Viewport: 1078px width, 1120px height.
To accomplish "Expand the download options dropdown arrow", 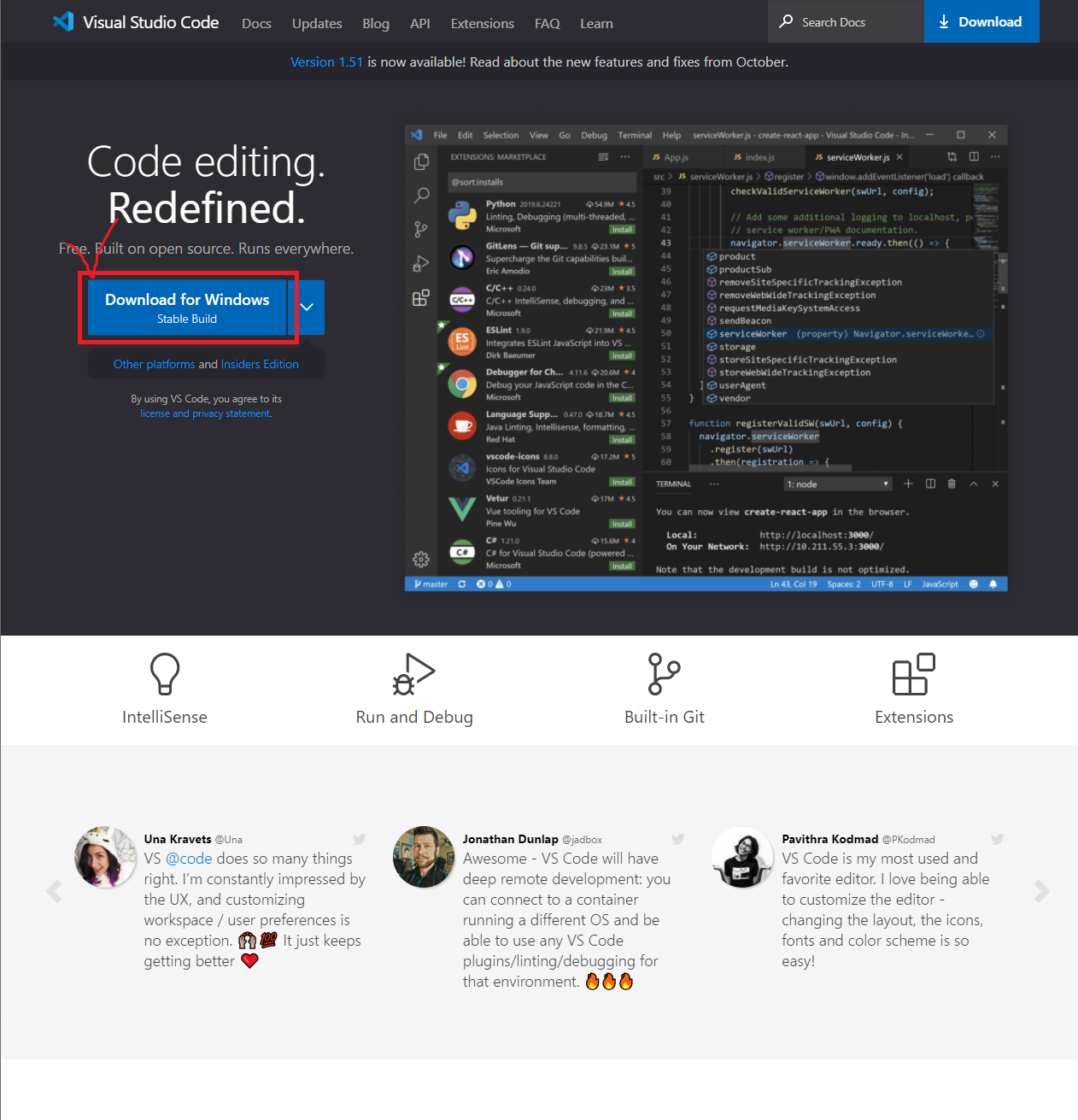I will (x=307, y=308).
